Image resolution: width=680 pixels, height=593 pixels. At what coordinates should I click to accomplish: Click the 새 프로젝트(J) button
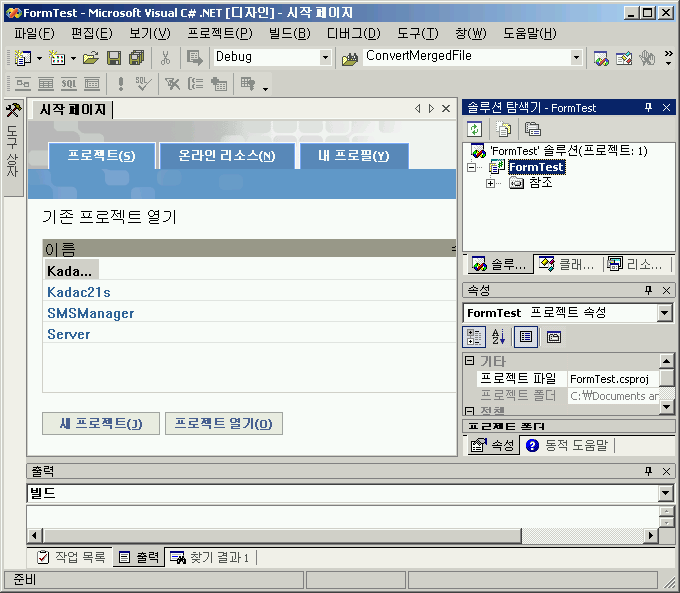point(101,423)
